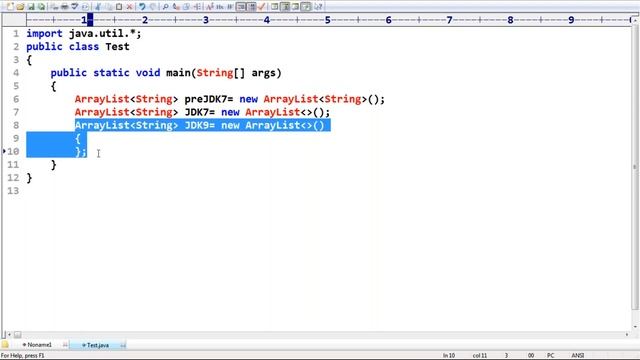
Task: Delete selection with red X icon
Action: click(x=129, y=7)
